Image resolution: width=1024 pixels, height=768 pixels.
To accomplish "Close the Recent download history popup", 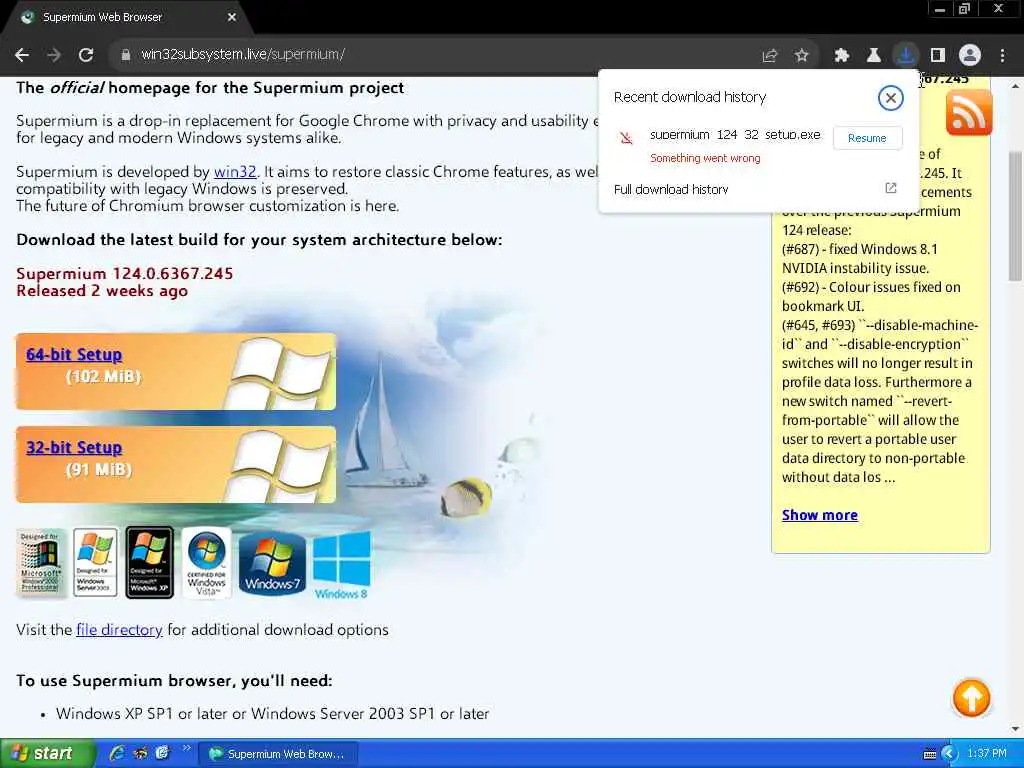I will coord(890,98).
